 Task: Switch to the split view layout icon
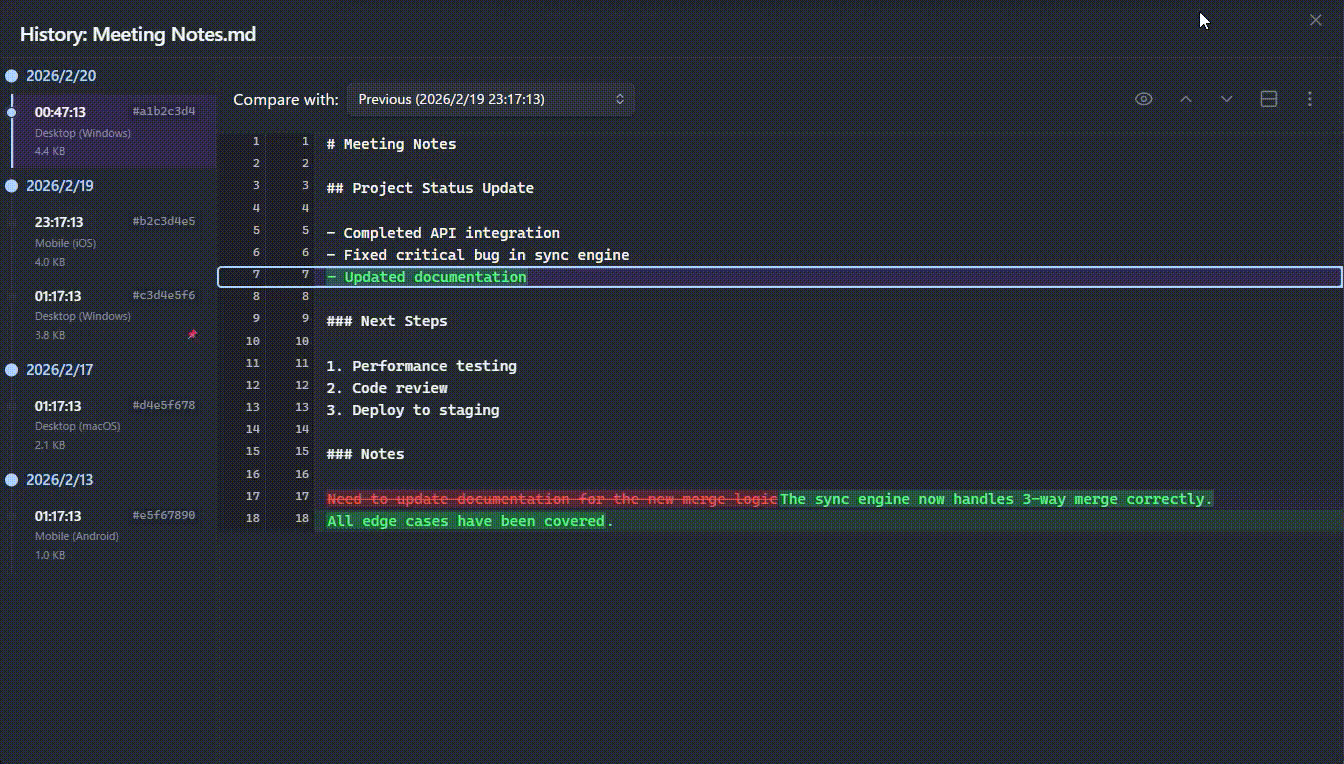[x=1269, y=99]
